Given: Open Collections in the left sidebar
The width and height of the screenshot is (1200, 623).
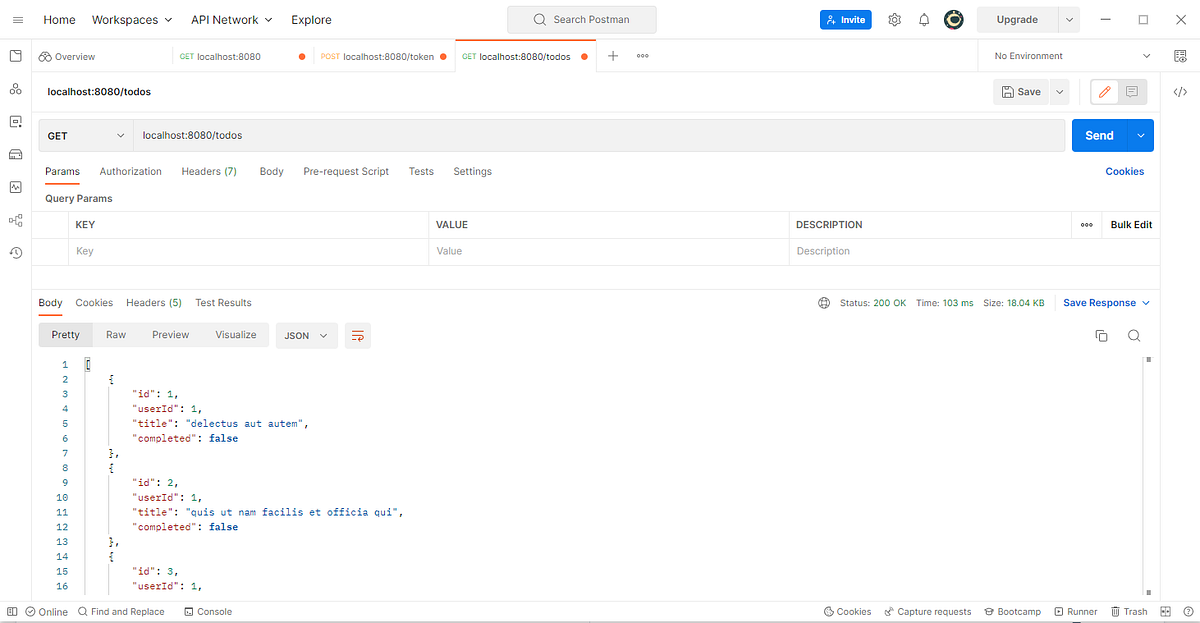Looking at the screenshot, I should click(x=15, y=56).
